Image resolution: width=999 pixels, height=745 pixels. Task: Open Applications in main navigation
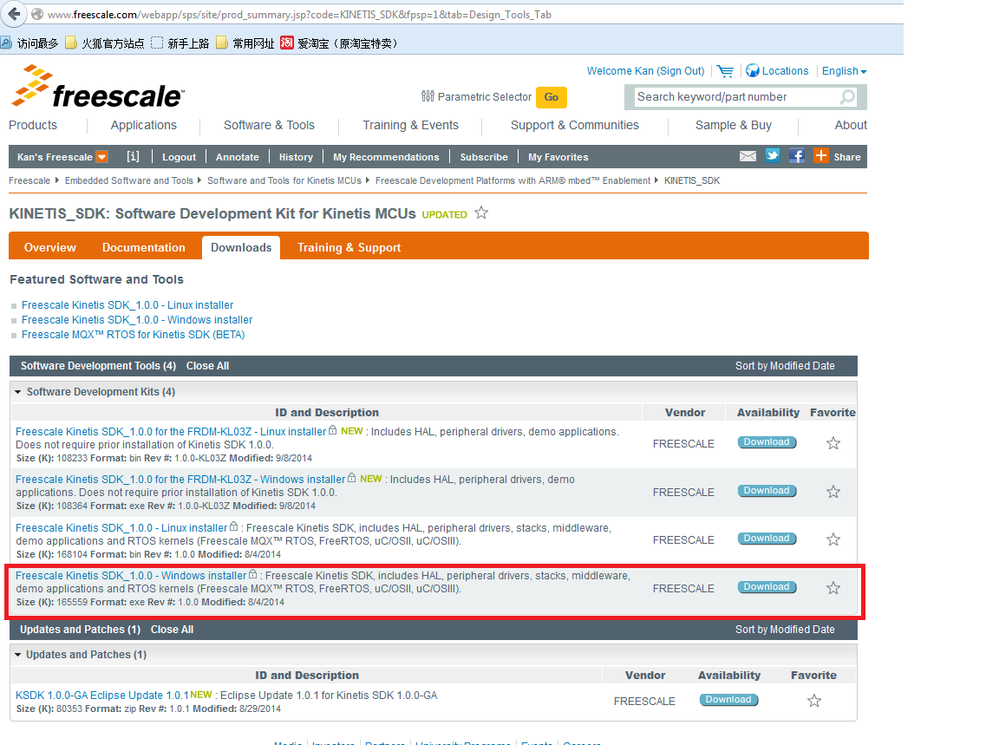click(143, 125)
